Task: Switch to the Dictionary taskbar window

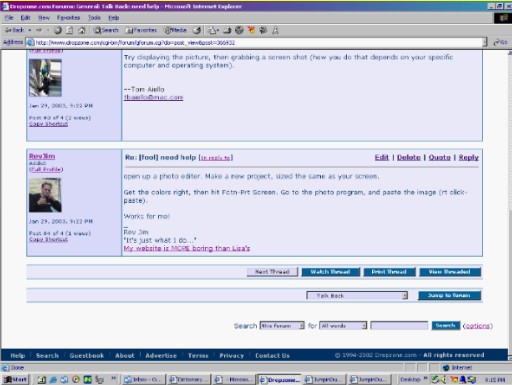Action: [x=189, y=379]
